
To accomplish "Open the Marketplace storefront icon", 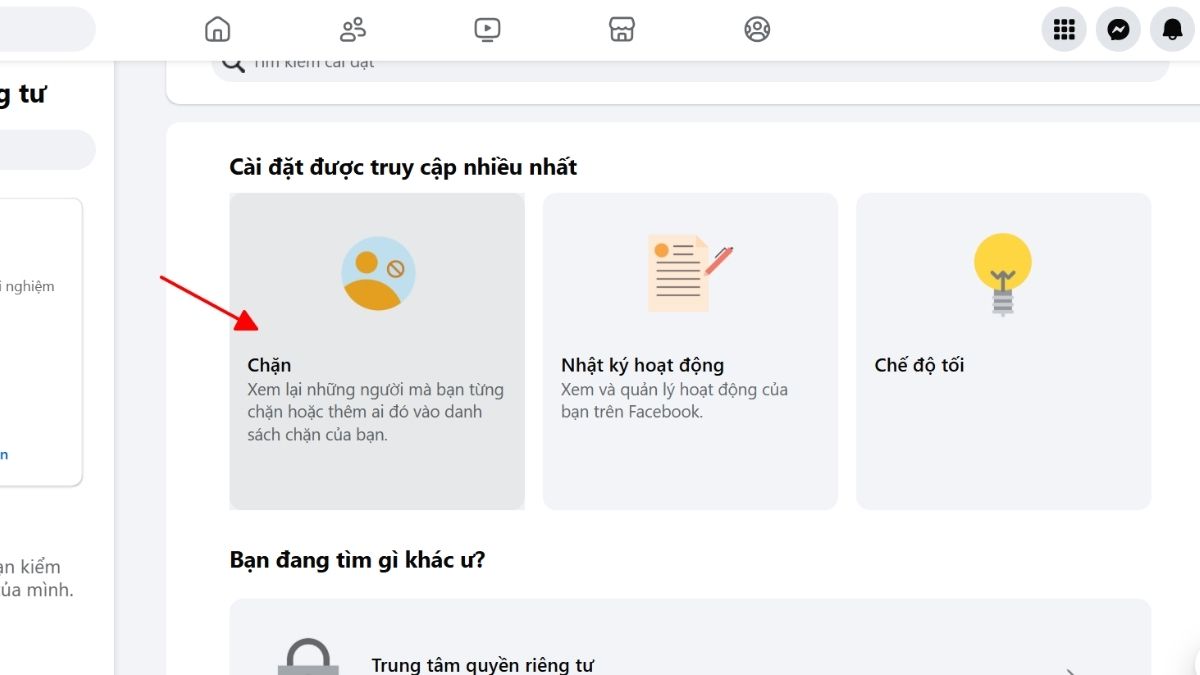I will 622,30.
